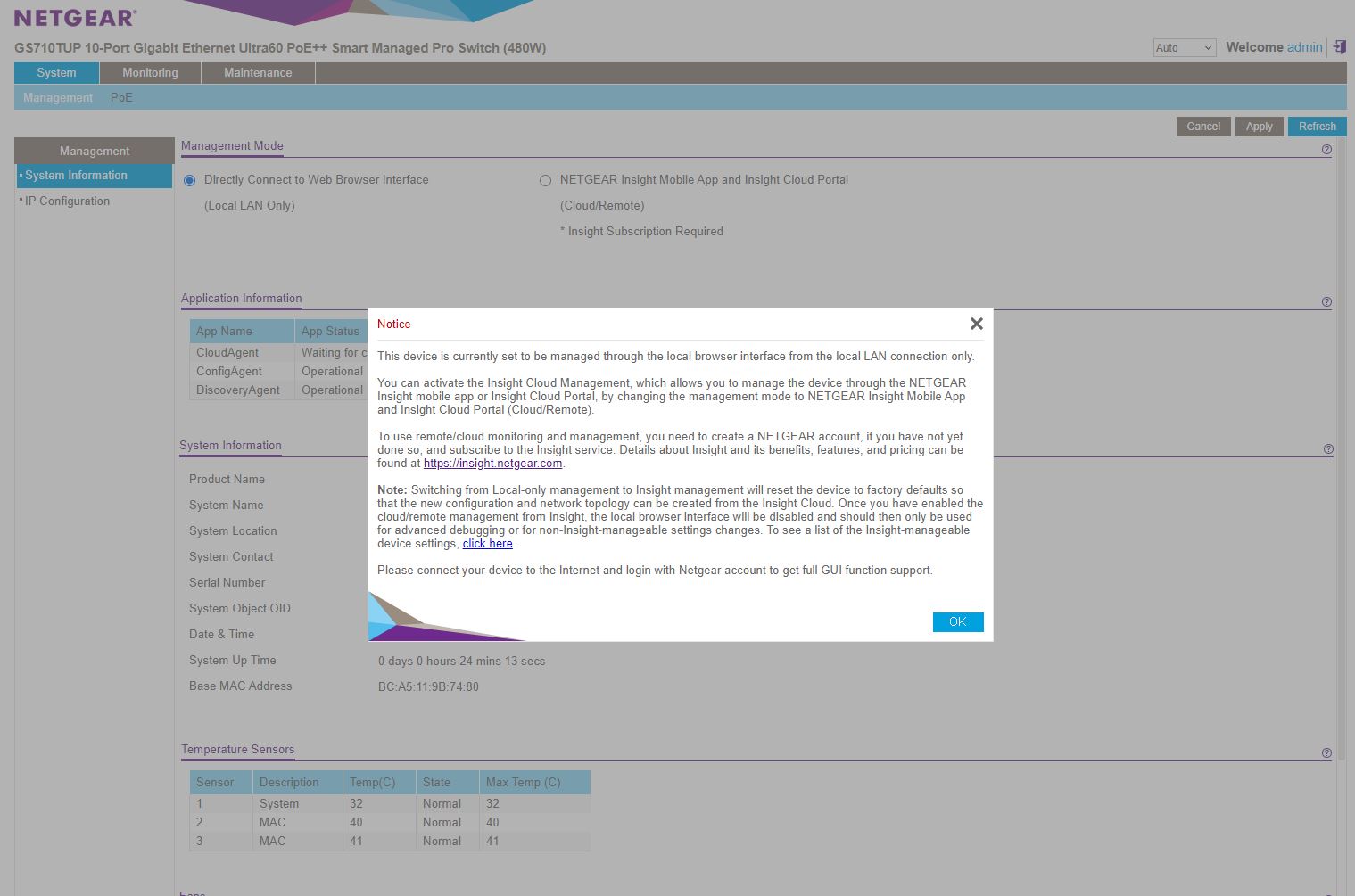1355x896 pixels.
Task: Click the admin username link
Action: tap(1305, 47)
